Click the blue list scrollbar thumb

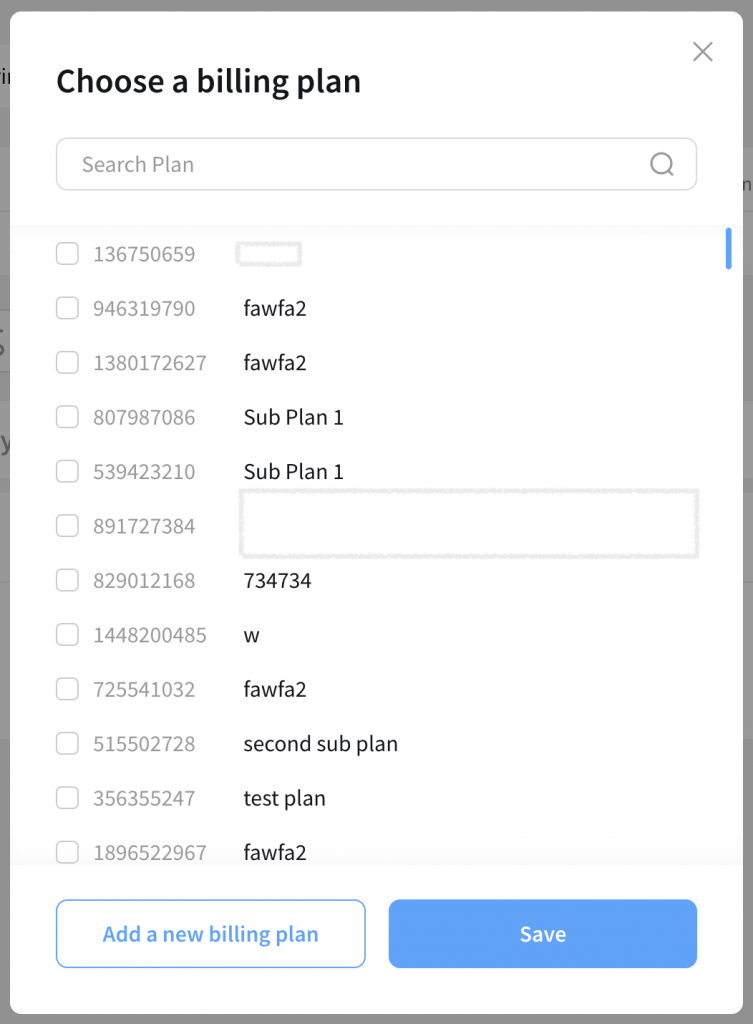point(728,249)
